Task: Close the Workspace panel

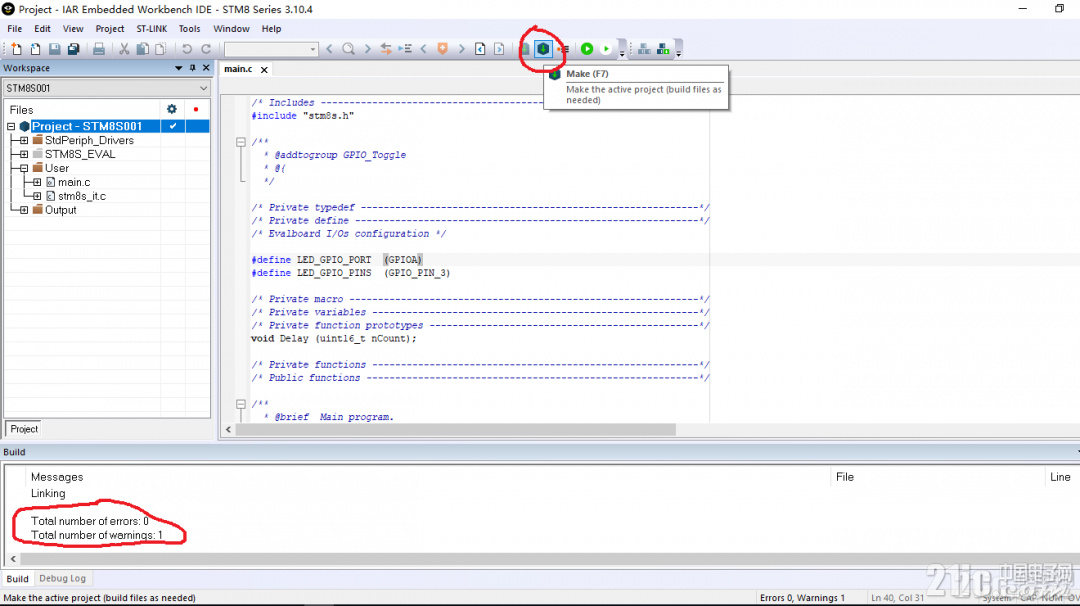Action: 206,68
